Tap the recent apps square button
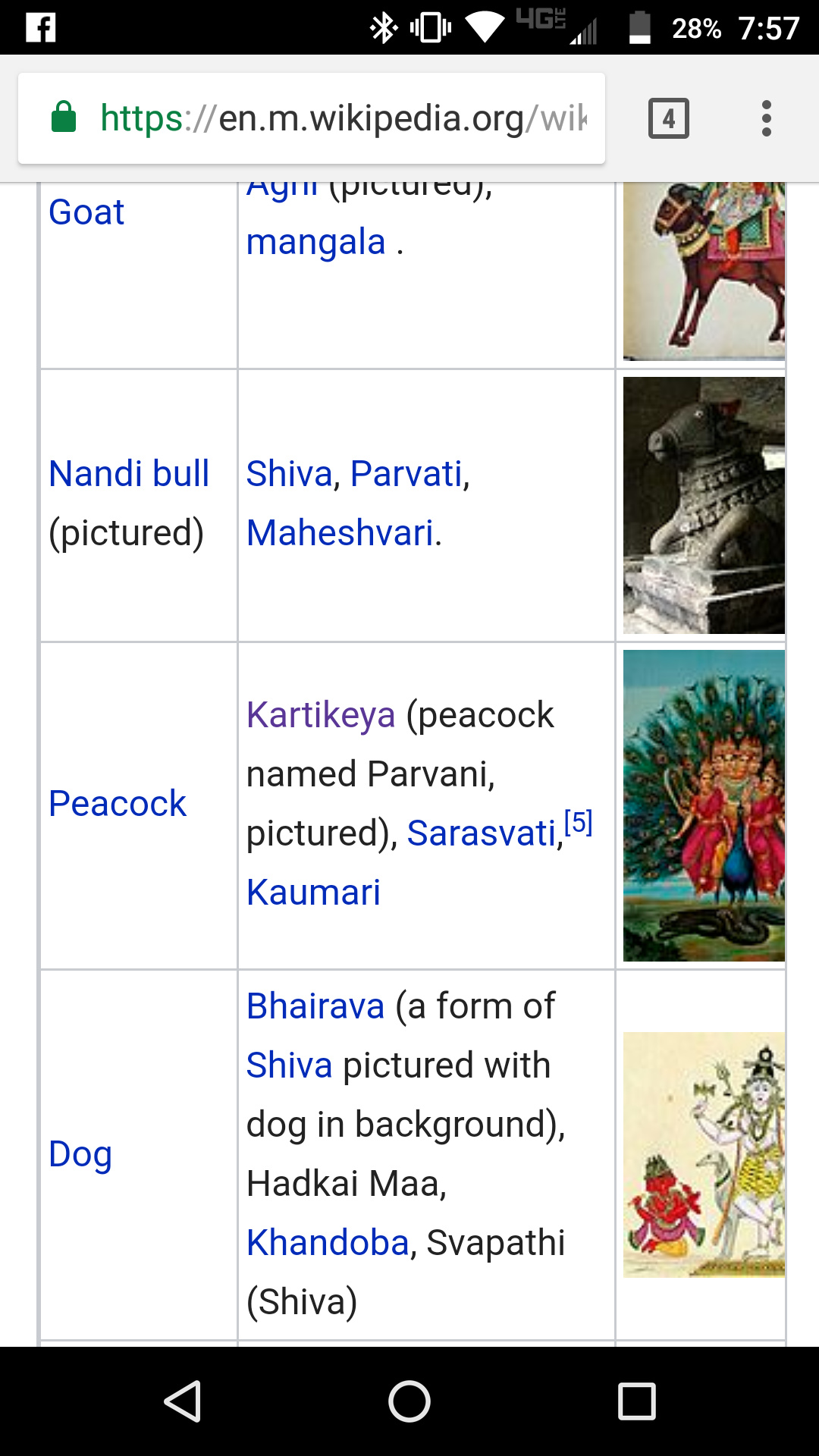Screen dimensions: 819x1456 pyautogui.click(x=636, y=1401)
